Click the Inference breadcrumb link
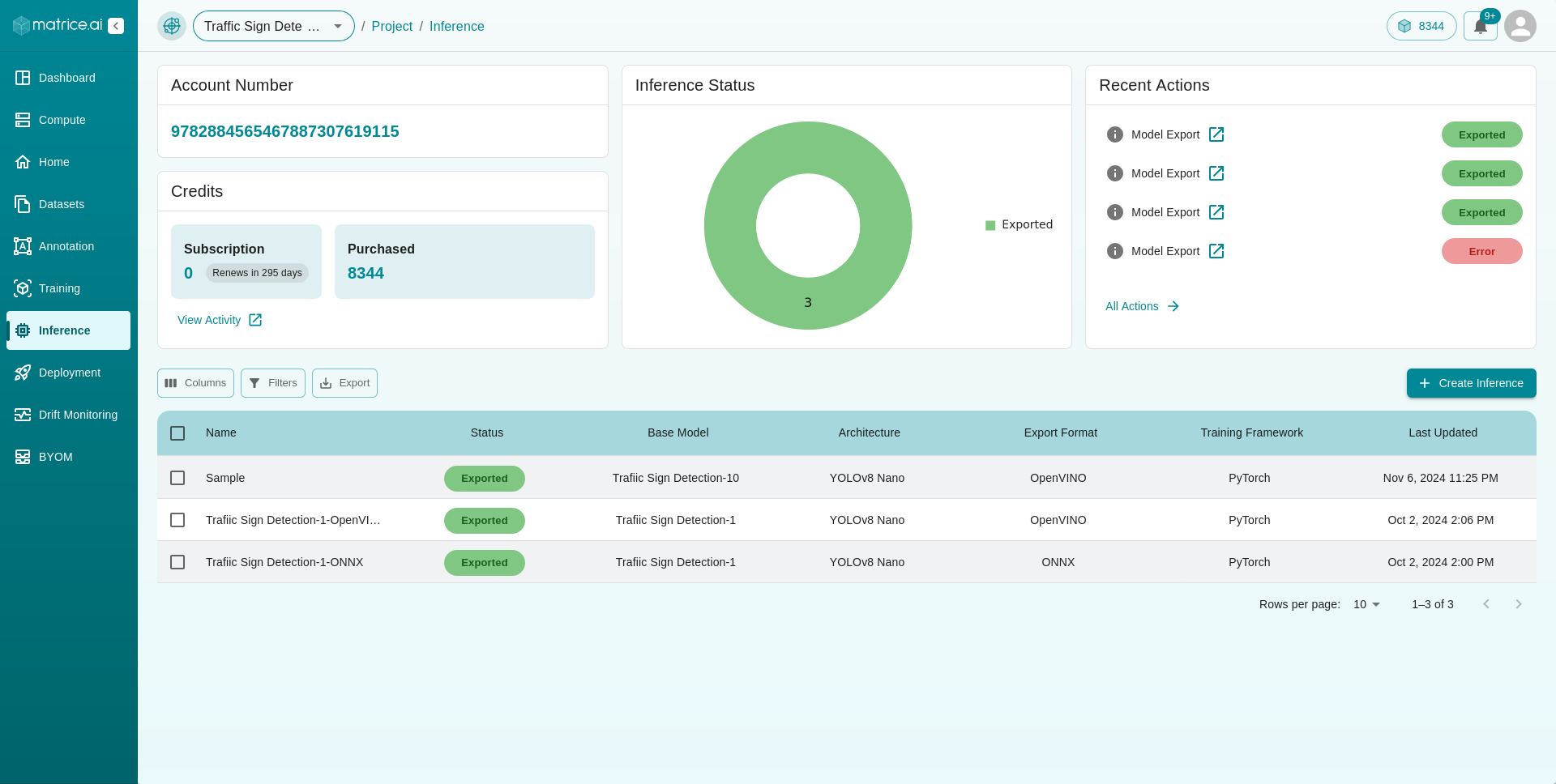Image resolution: width=1556 pixels, height=784 pixels. [457, 26]
